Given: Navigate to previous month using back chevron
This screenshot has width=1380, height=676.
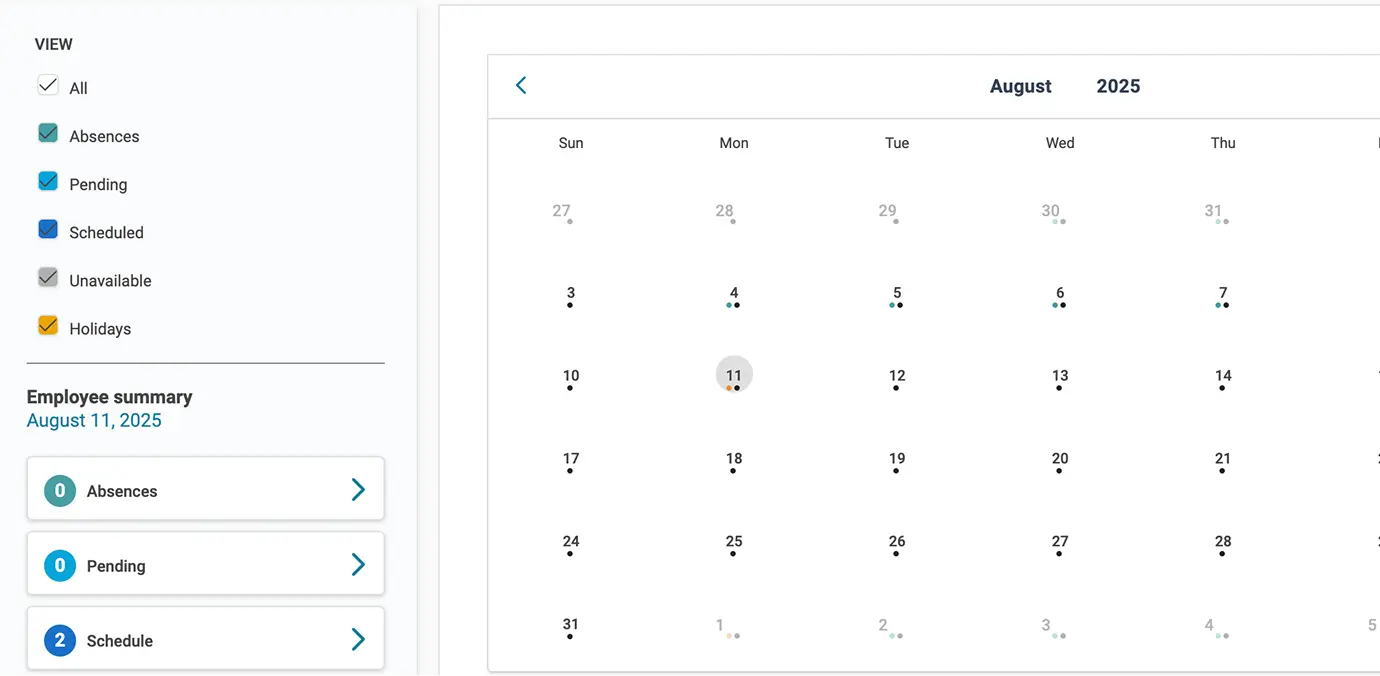Looking at the screenshot, I should coord(520,85).
